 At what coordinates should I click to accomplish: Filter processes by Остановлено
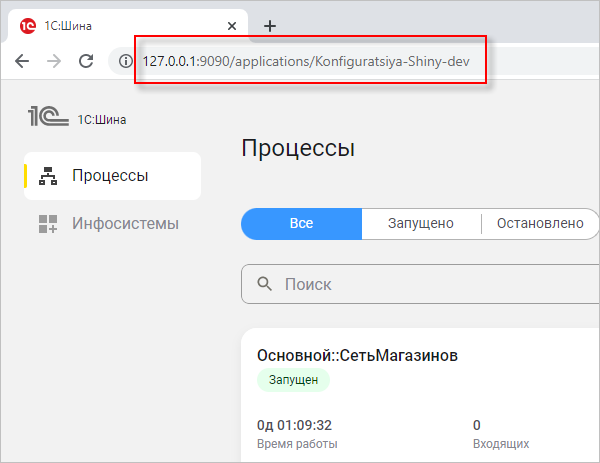pos(540,223)
